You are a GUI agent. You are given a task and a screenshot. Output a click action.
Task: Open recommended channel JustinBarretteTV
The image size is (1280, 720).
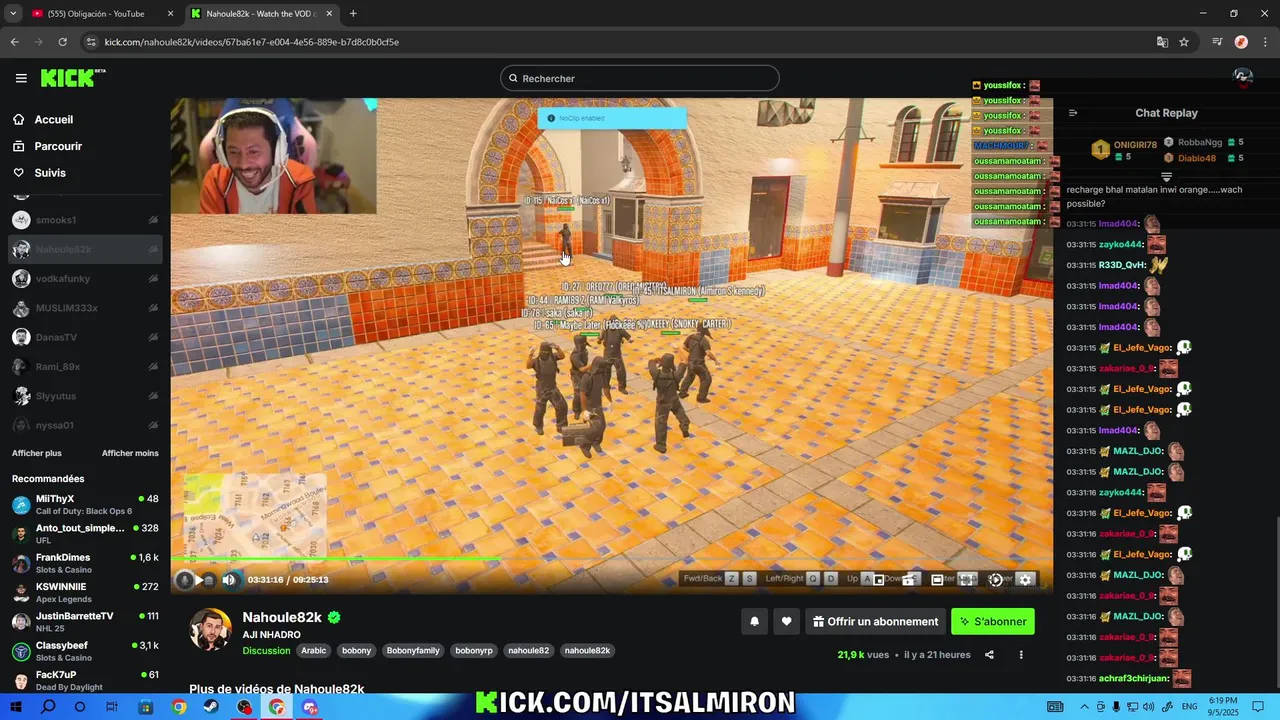(85, 622)
